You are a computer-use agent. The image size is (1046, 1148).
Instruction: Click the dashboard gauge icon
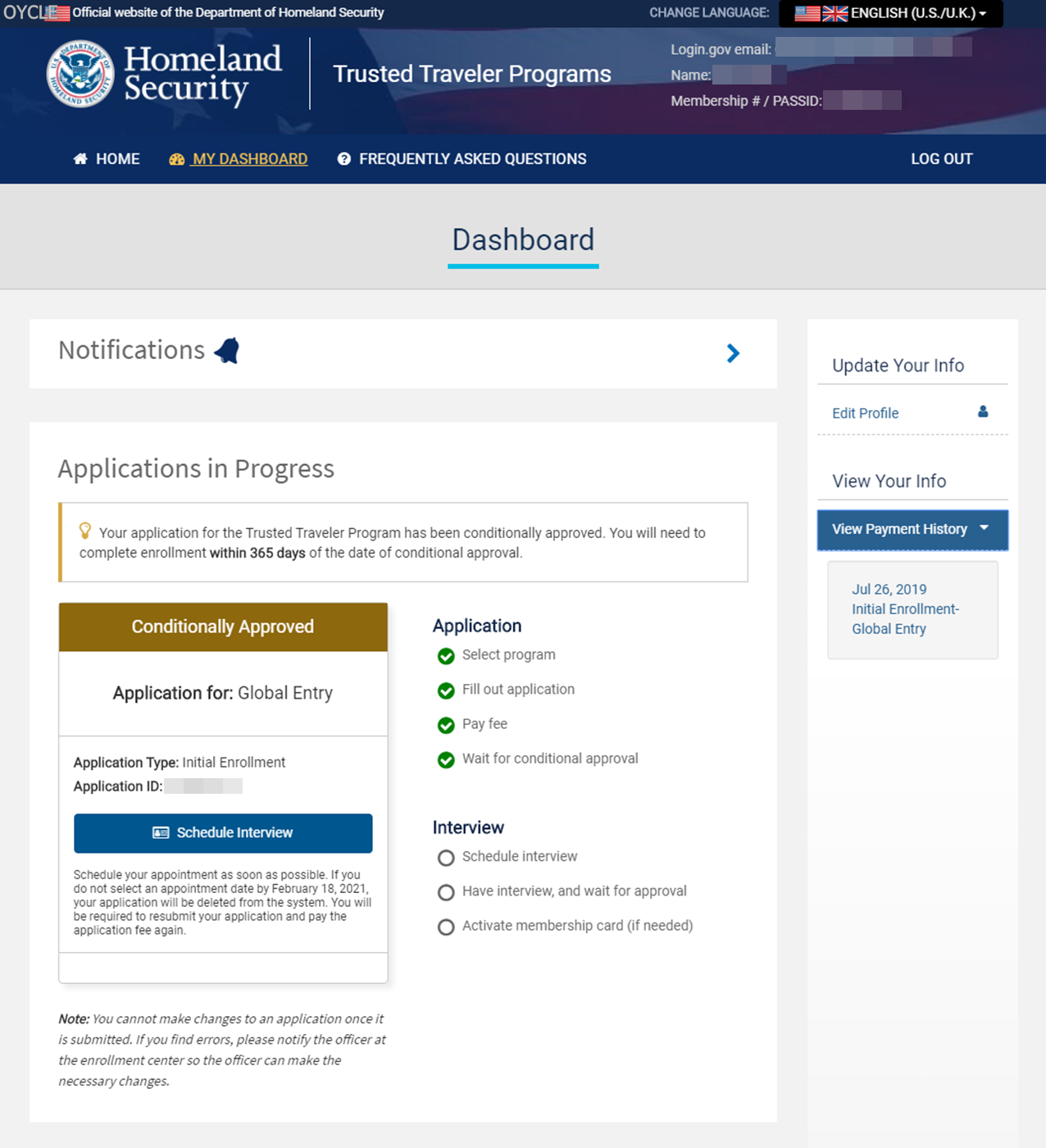(176, 159)
